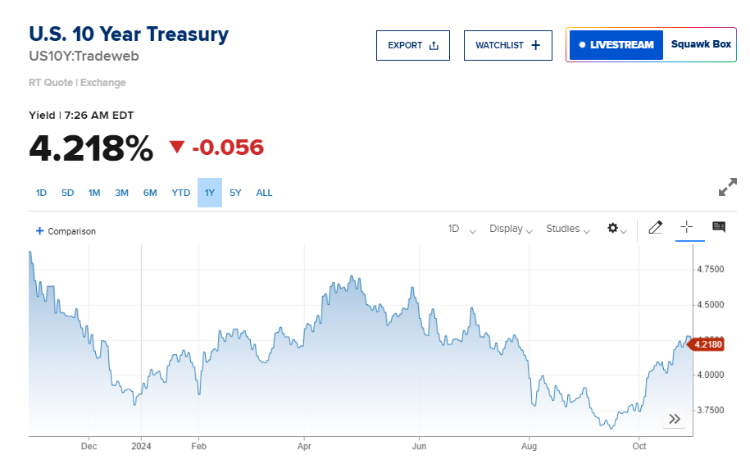The width and height of the screenshot is (750, 473).
Task: Show the ALL time range
Action: [x=264, y=193]
